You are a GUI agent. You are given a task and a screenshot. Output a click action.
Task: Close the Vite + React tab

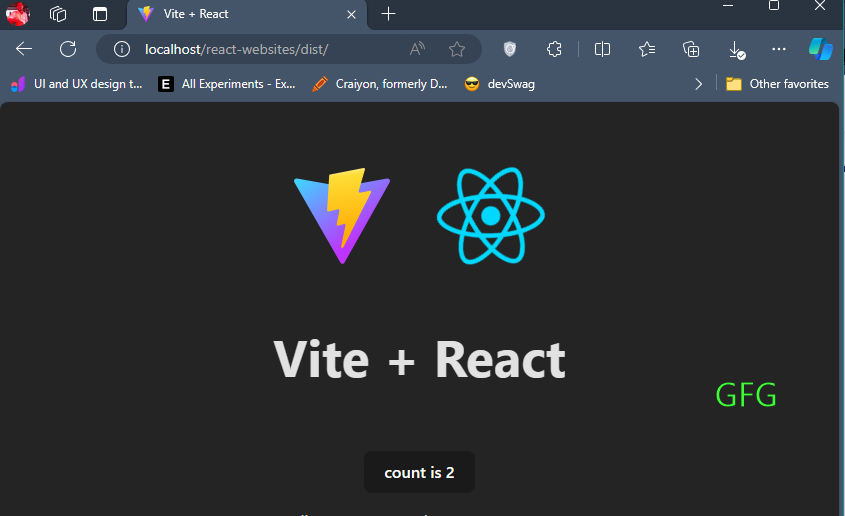pos(351,15)
